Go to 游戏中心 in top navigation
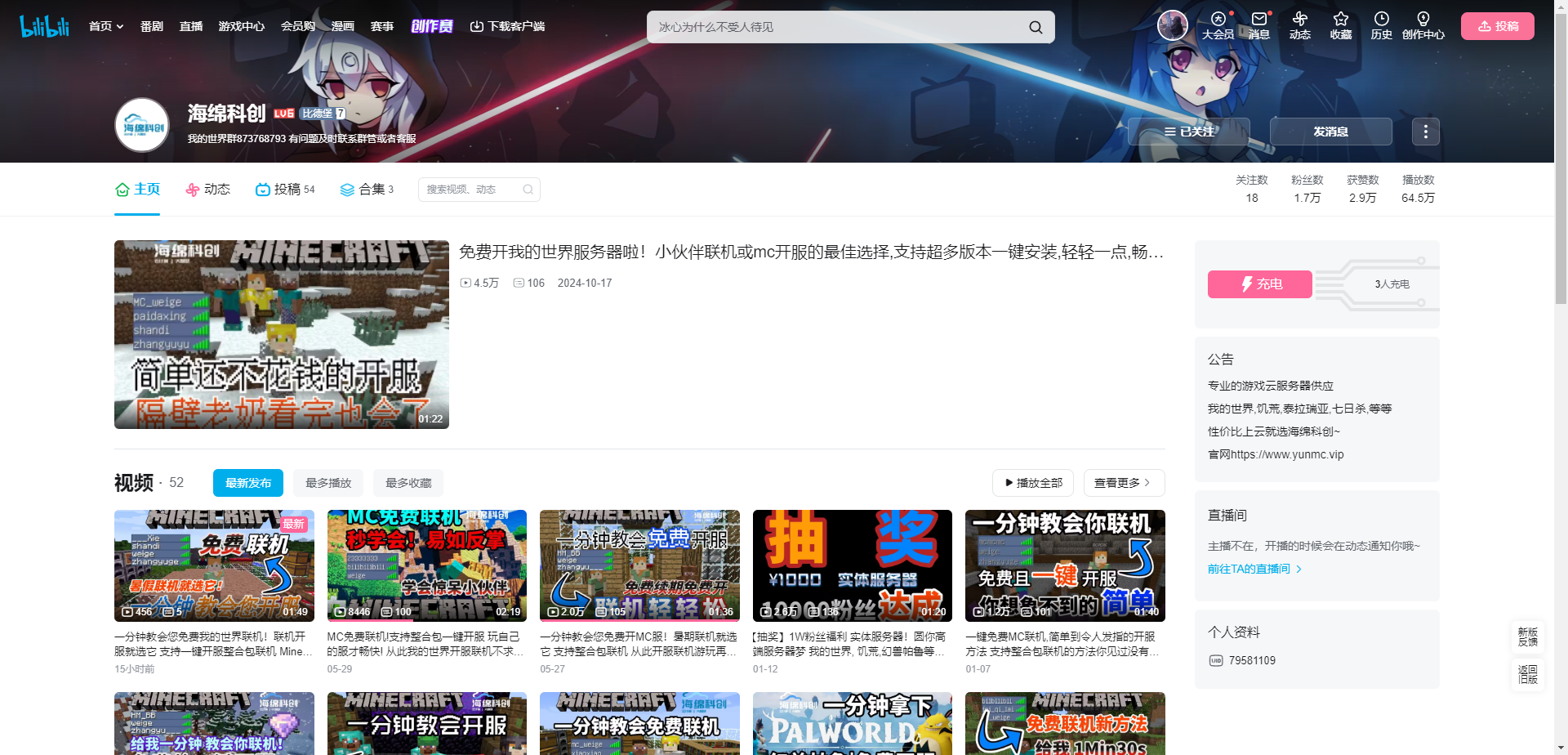The height and width of the screenshot is (755, 1568). 242,26
